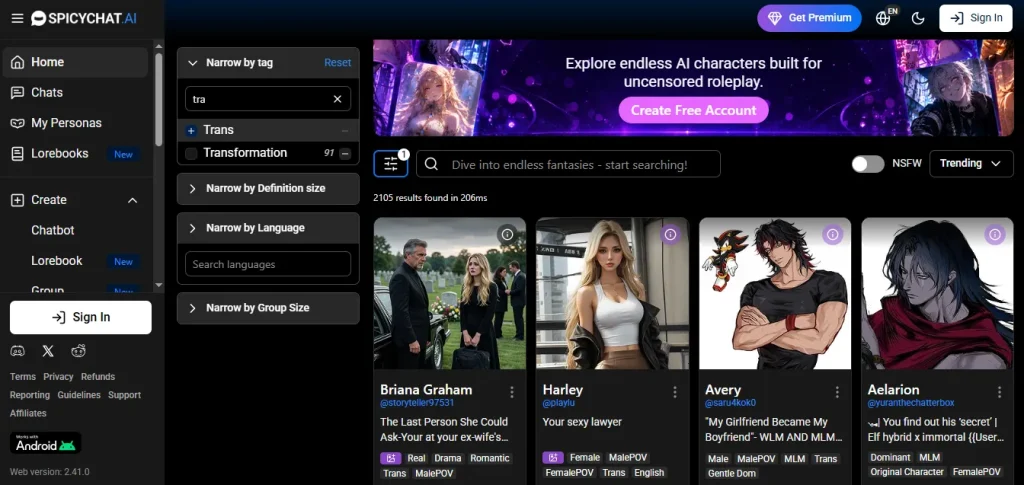The height and width of the screenshot is (485, 1024).
Task: Collapse the Narrow by tag section
Action: tap(193, 63)
